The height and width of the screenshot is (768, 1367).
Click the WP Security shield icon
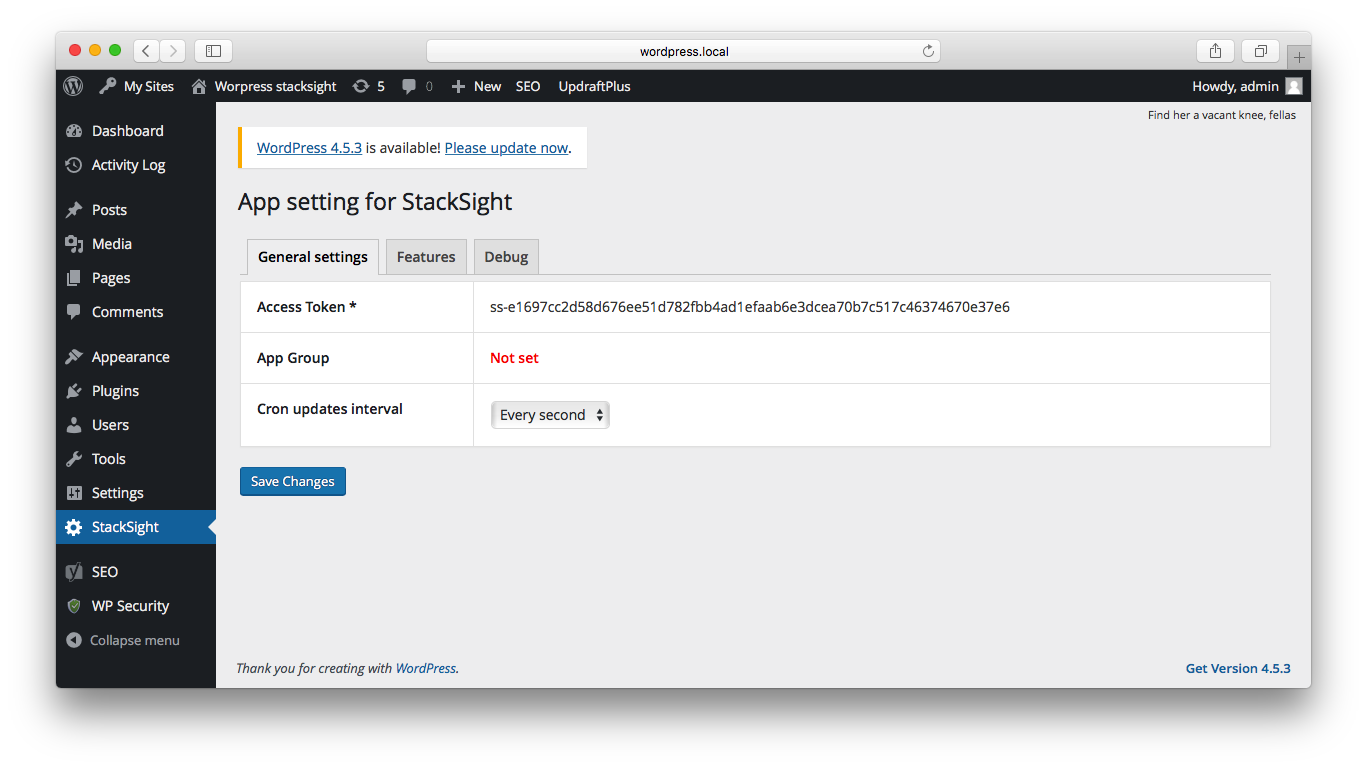[x=74, y=606]
